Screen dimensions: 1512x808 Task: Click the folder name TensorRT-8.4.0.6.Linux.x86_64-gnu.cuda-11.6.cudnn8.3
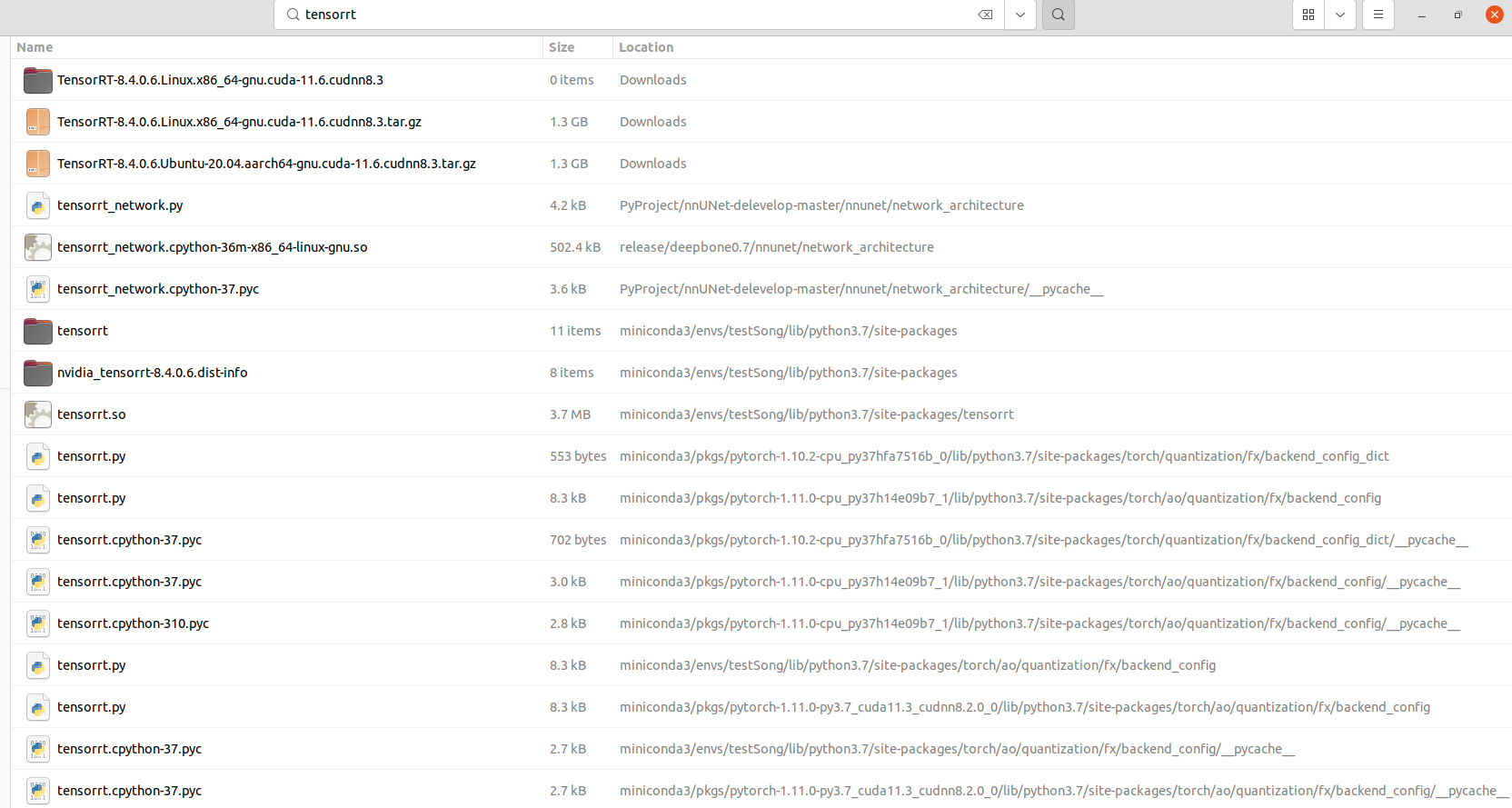(x=220, y=80)
